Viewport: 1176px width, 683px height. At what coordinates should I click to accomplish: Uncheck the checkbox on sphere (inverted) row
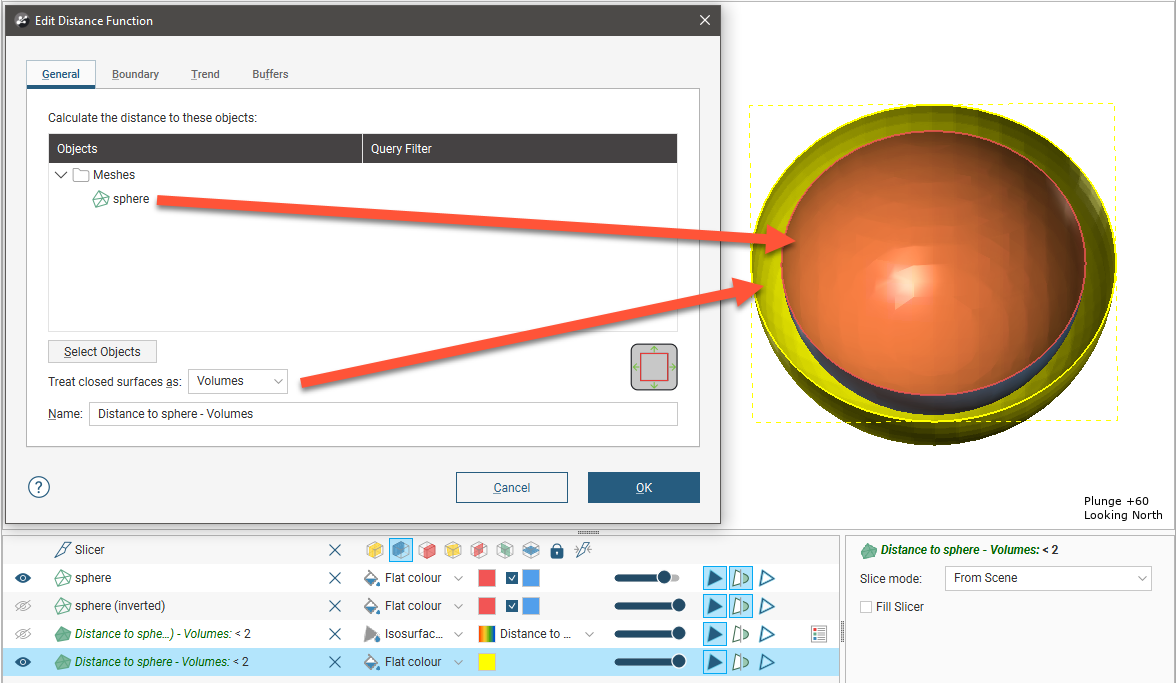512,606
